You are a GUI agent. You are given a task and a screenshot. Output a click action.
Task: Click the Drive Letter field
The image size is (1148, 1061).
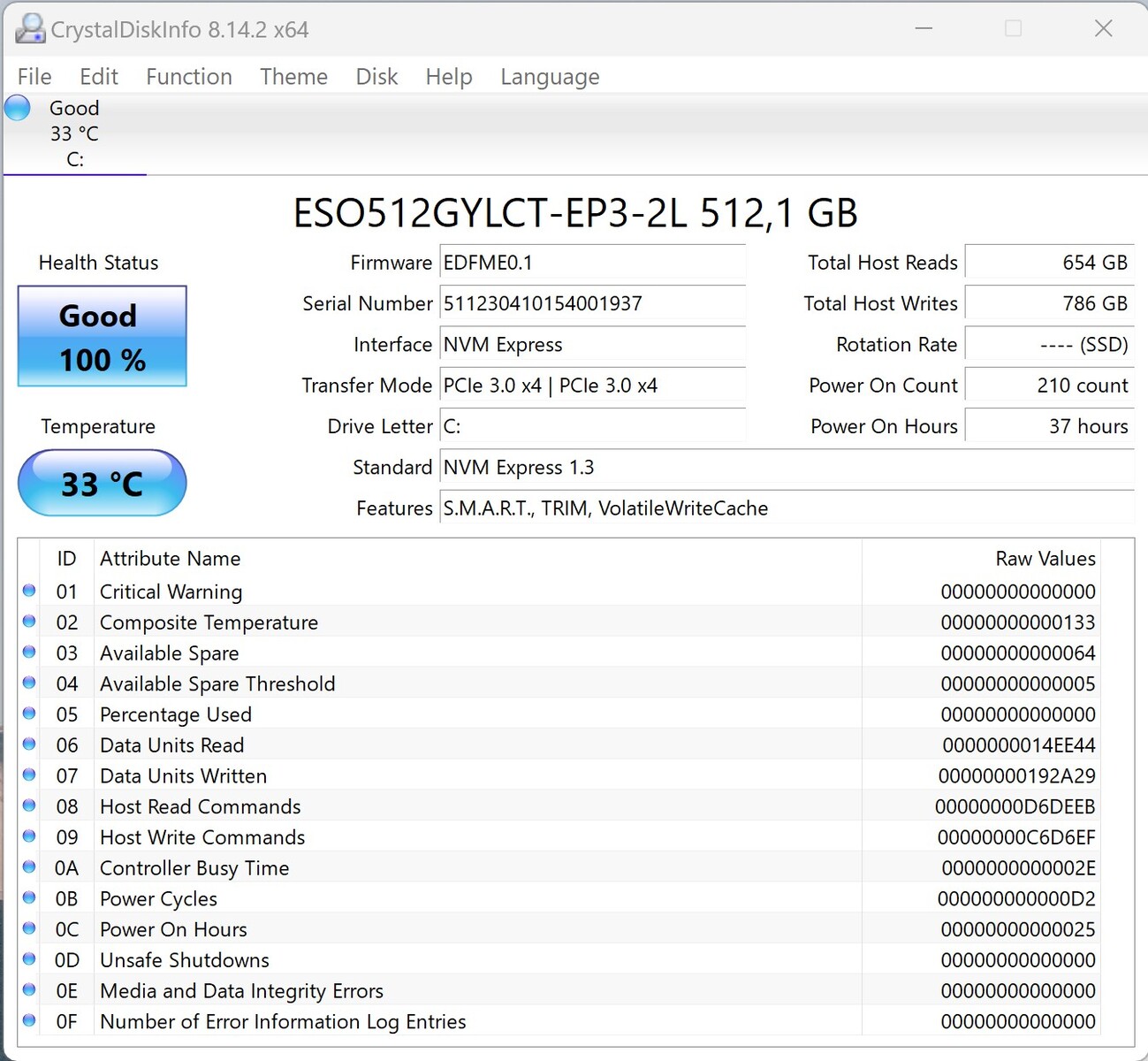click(593, 426)
